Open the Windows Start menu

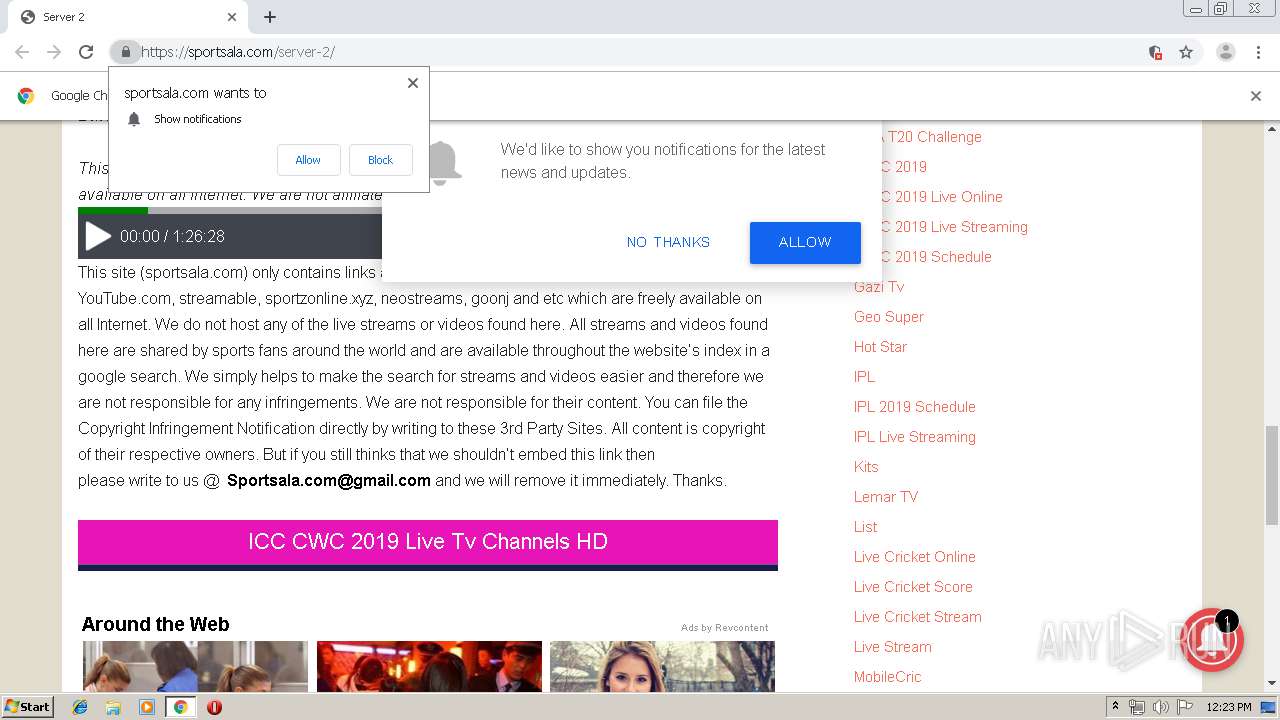coord(27,706)
